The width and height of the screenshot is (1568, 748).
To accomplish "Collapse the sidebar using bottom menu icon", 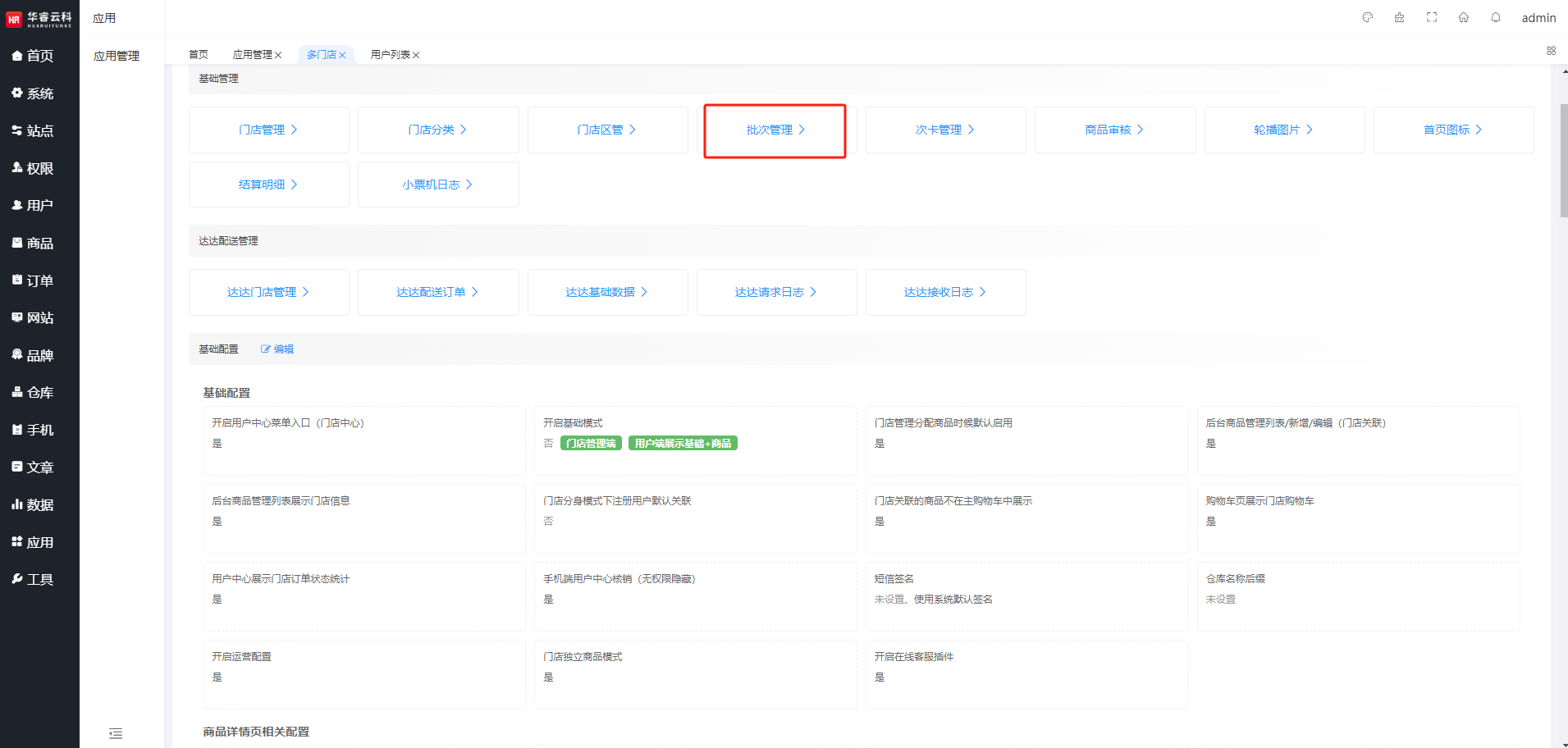I will point(116,733).
